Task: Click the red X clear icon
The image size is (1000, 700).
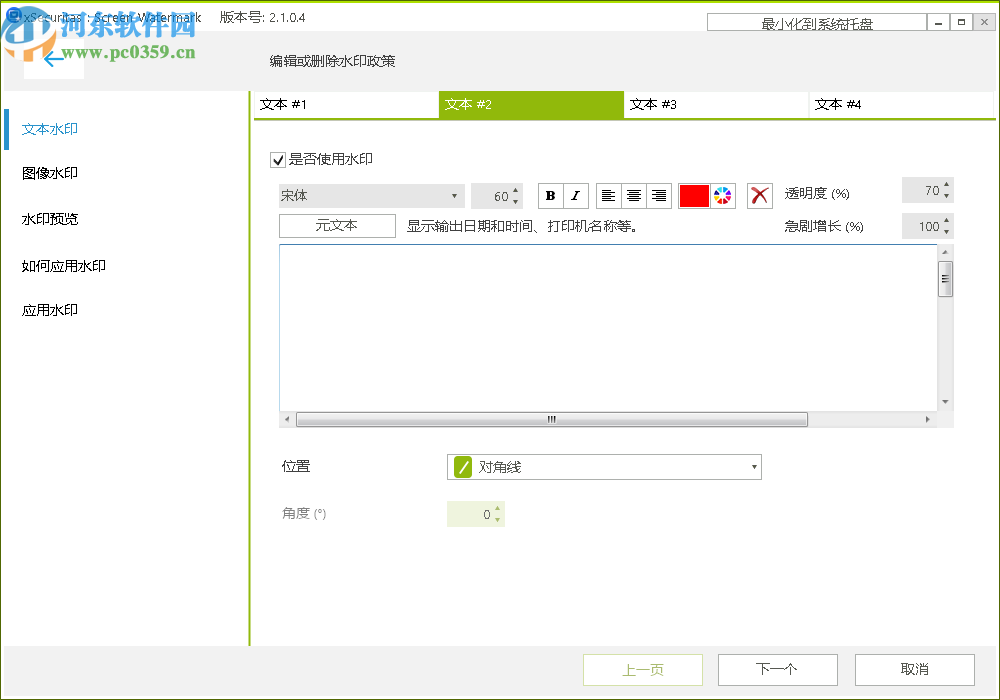Action: (759, 195)
